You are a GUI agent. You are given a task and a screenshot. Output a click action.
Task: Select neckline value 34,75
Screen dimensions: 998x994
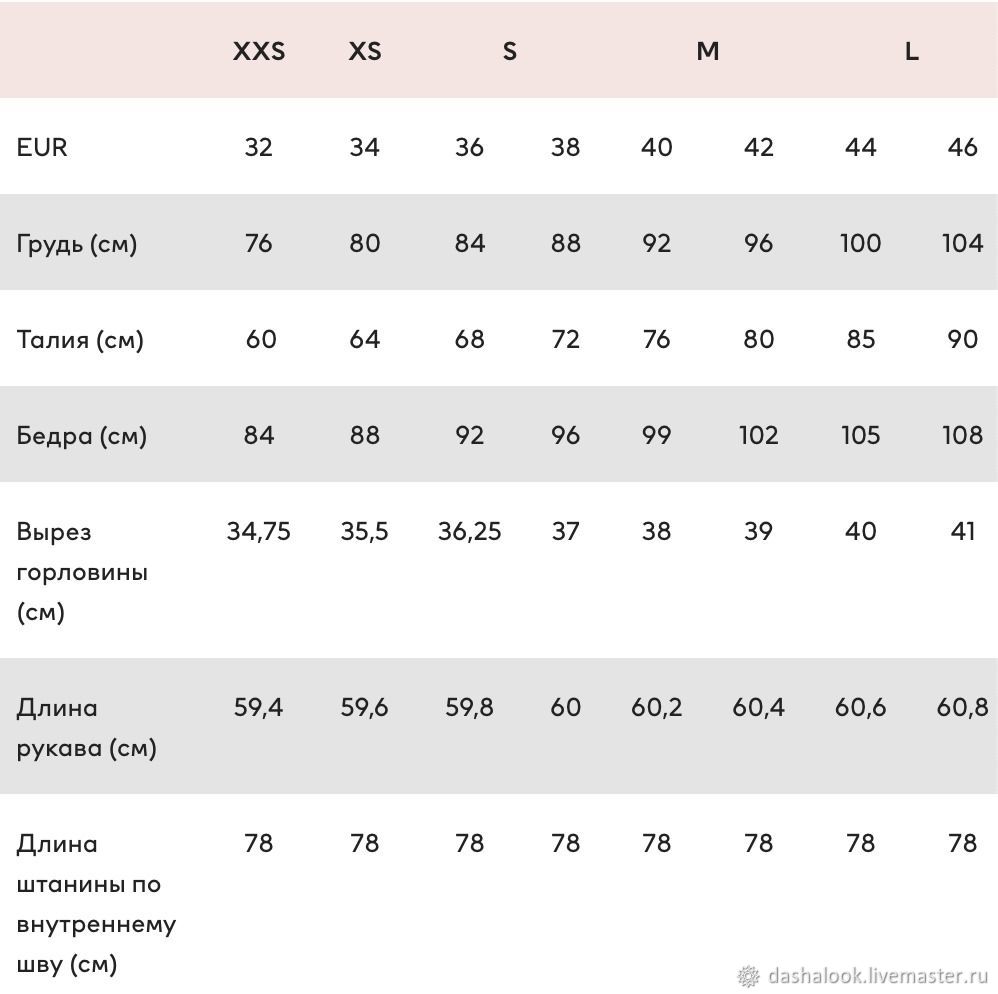[x=258, y=531]
